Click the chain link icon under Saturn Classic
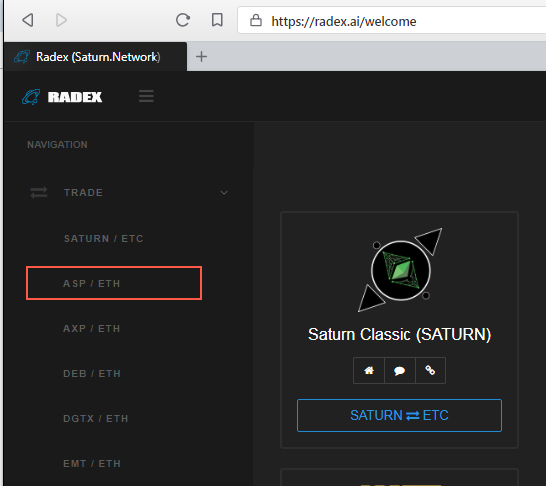This screenshot has height=486, width=546. (430, 370)
